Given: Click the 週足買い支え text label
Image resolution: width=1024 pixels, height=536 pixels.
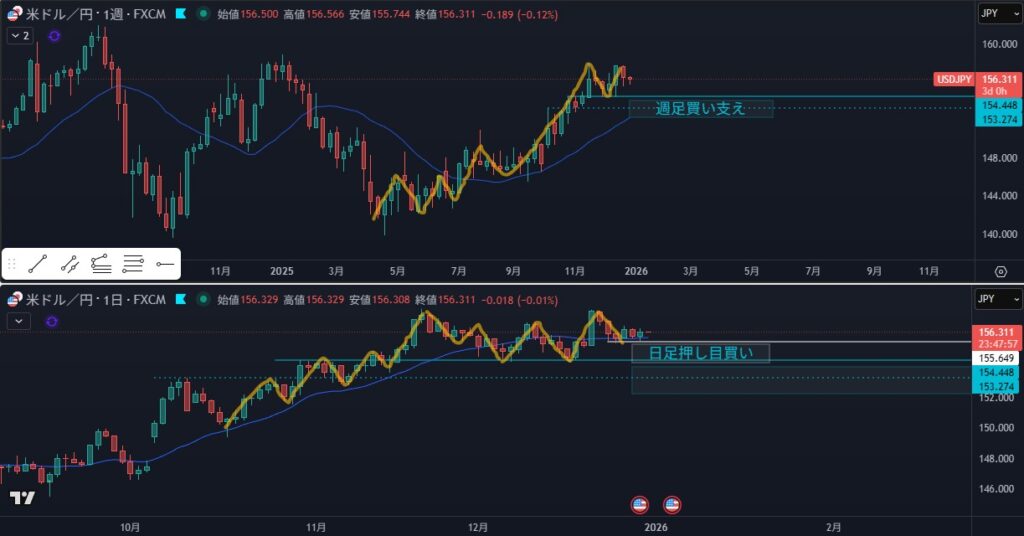Looking at the screenshot, I should tap(700, 108).
